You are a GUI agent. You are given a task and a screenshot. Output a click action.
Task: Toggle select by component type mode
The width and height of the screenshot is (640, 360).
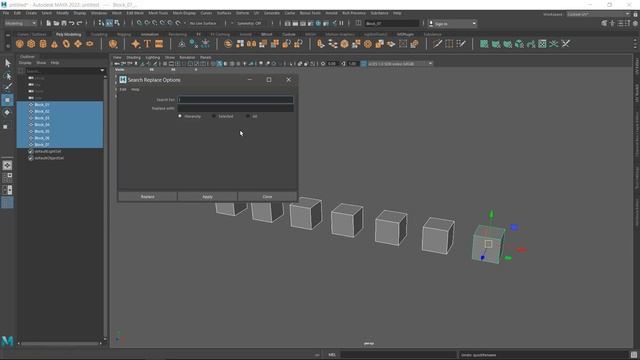(x=117, y=23)
